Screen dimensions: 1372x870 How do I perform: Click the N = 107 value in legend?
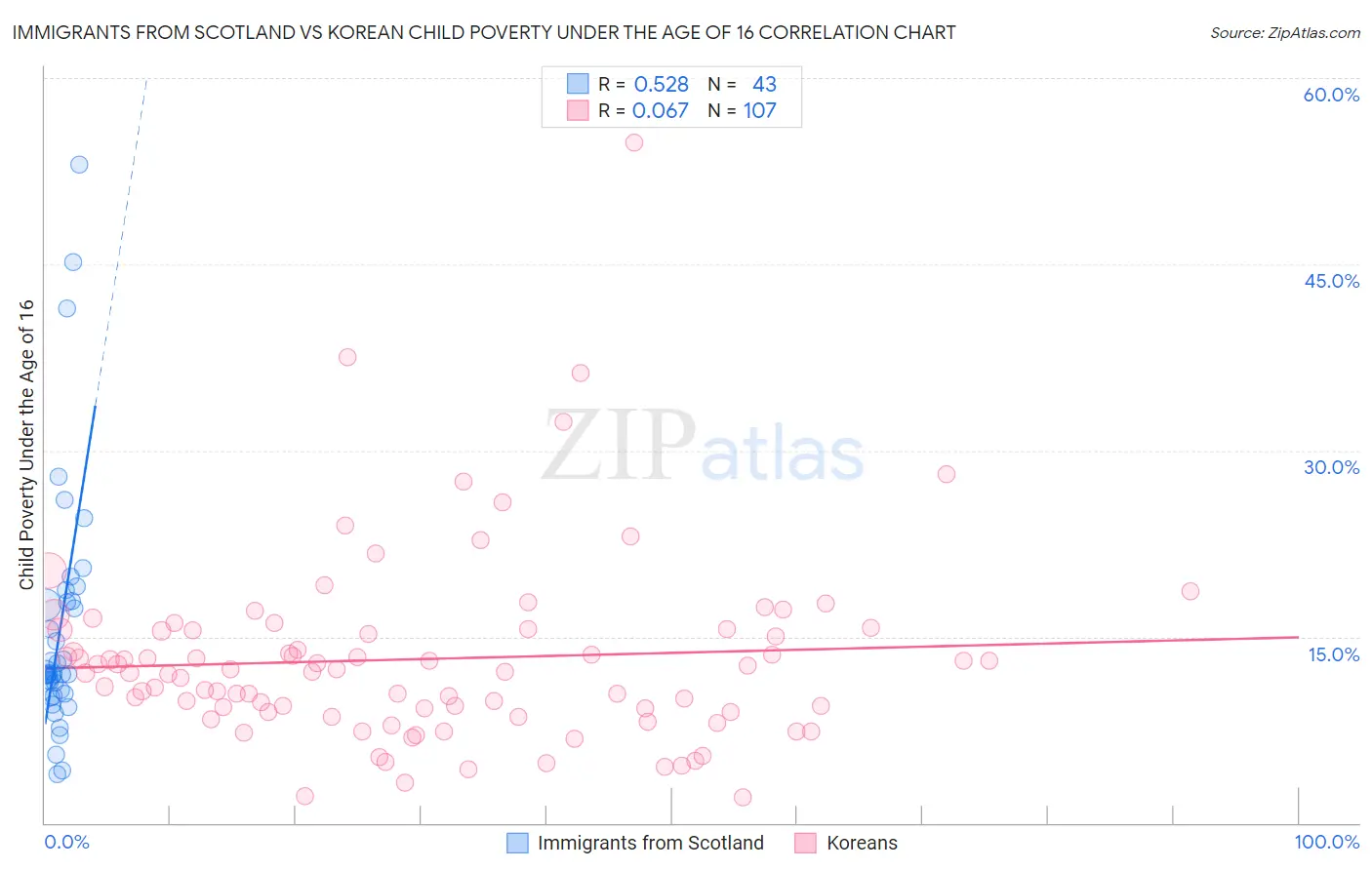743,110
